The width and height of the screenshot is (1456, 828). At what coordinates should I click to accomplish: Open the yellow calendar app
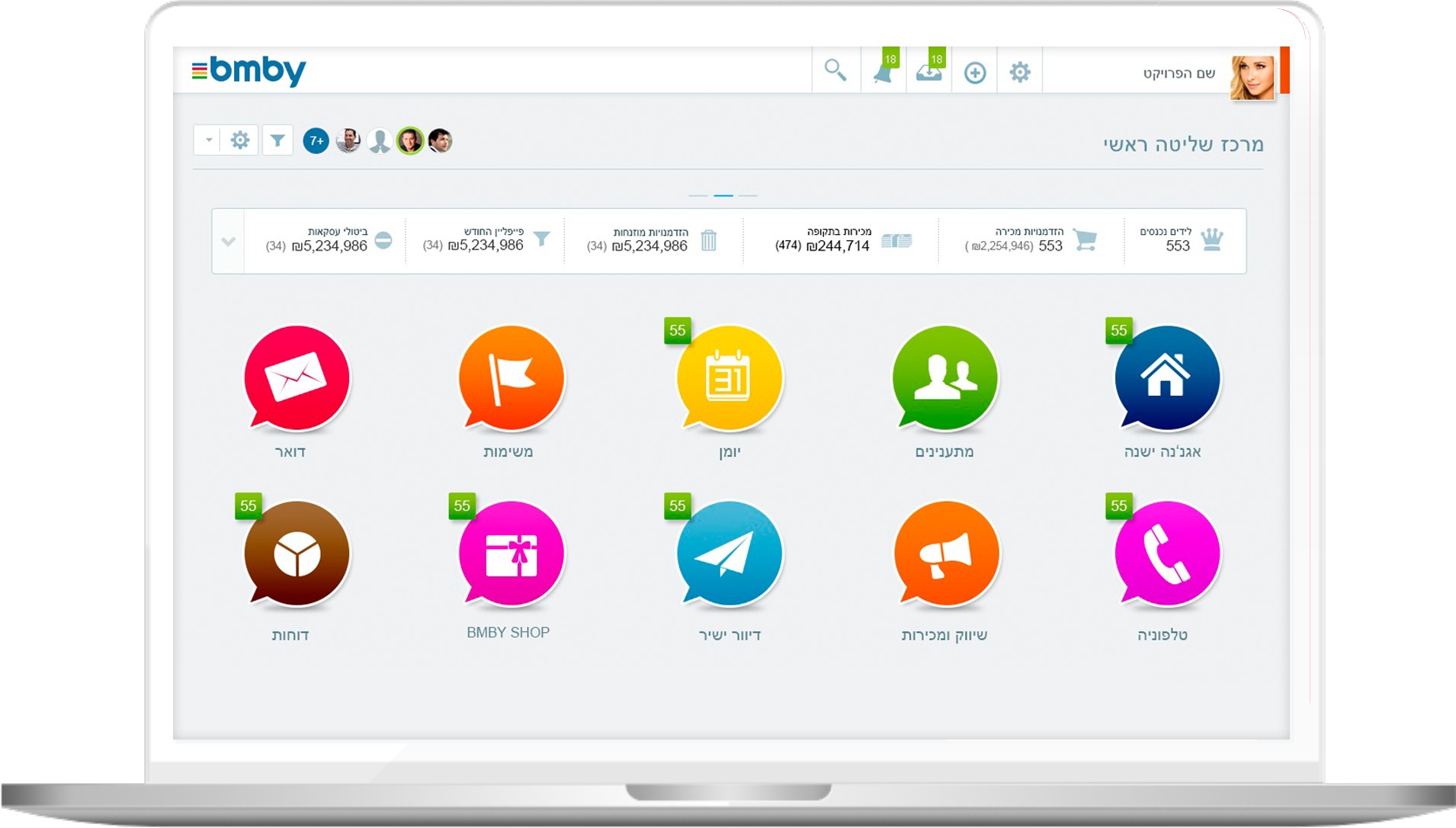pyautogui.click(x=730, y=379)
